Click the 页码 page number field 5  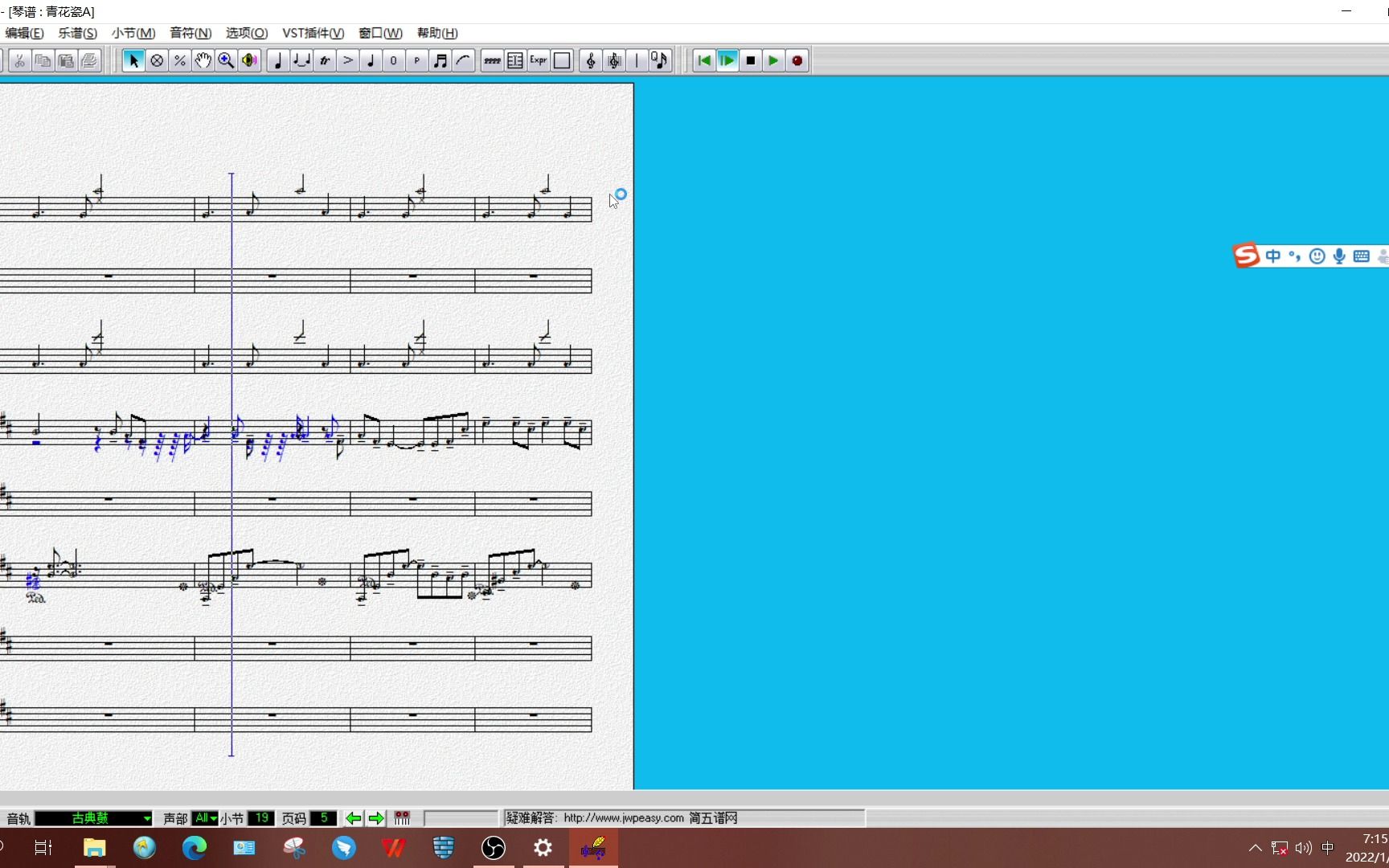pos(323,818)
